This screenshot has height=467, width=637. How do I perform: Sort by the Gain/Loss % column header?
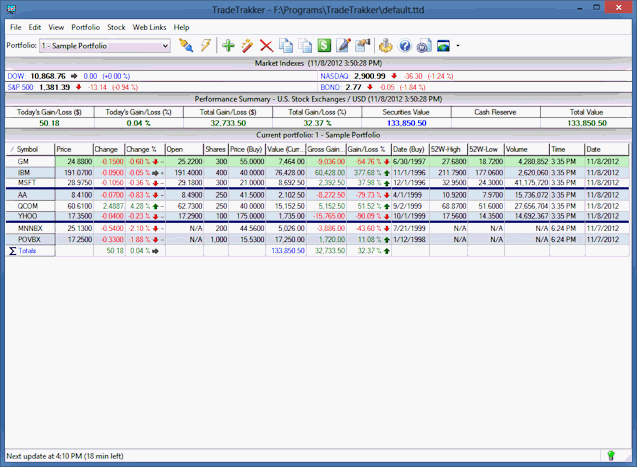click(368, 149)
